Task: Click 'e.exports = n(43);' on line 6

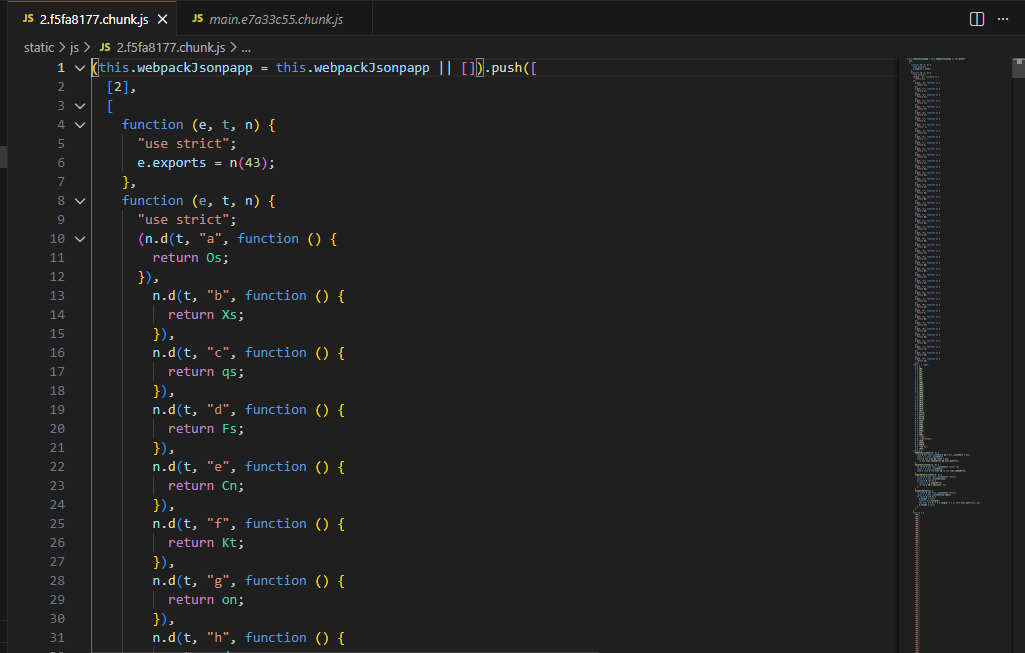Action: coord(205,163)
